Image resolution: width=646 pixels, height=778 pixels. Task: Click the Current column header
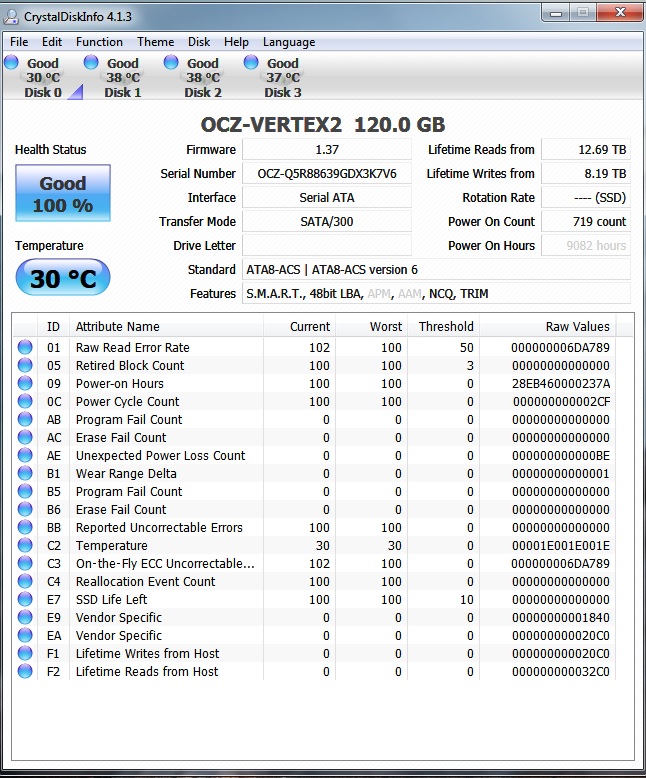(300, 326)
